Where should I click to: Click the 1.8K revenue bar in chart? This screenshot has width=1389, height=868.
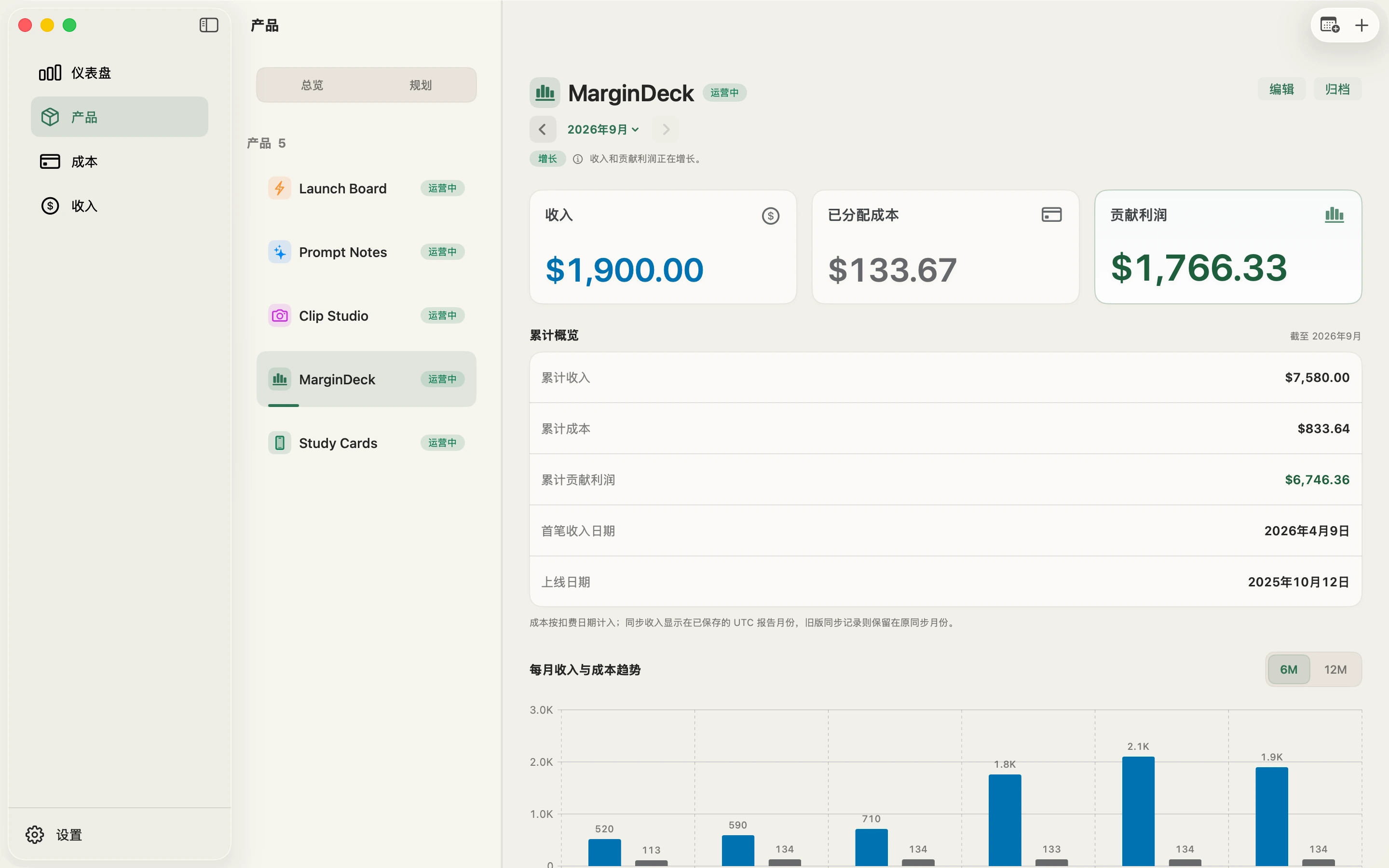(1005, 820)
